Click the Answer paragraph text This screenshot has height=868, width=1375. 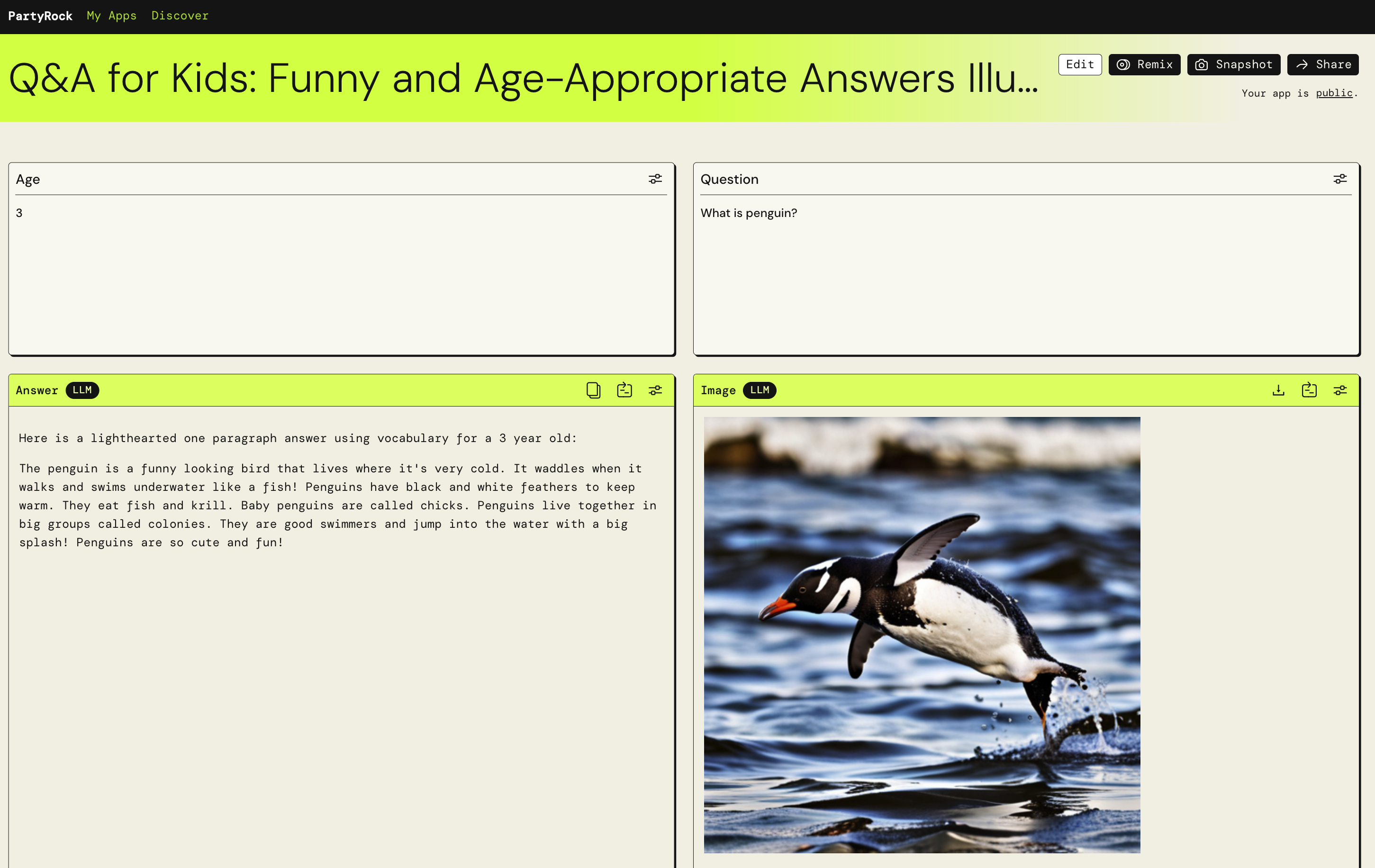pos(337,505)
